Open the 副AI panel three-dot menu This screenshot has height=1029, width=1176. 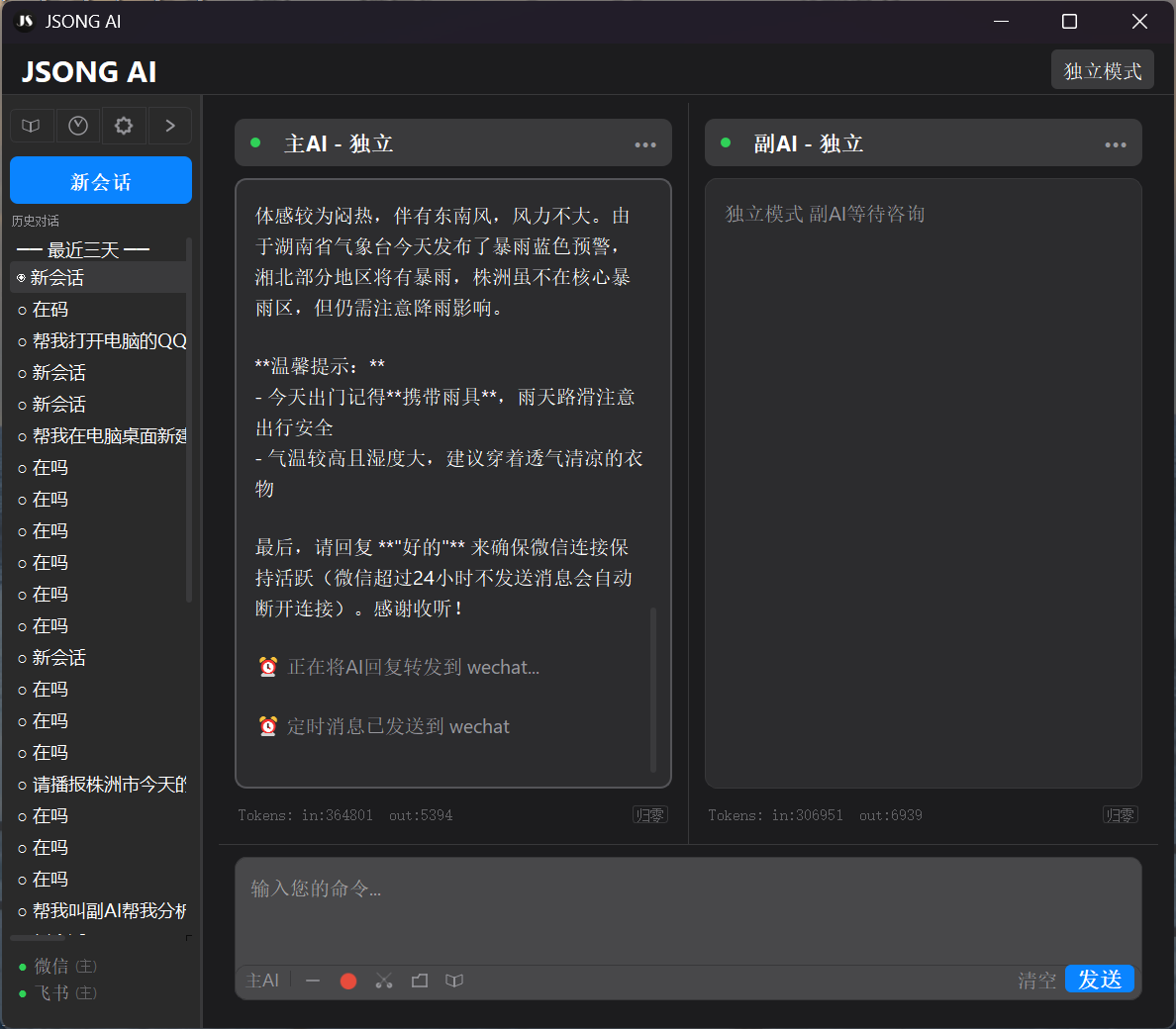point(1116,144)
